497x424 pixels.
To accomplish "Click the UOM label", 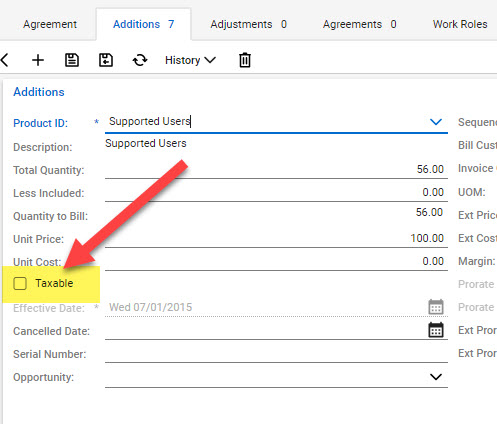I will click(x=472, y=192).
